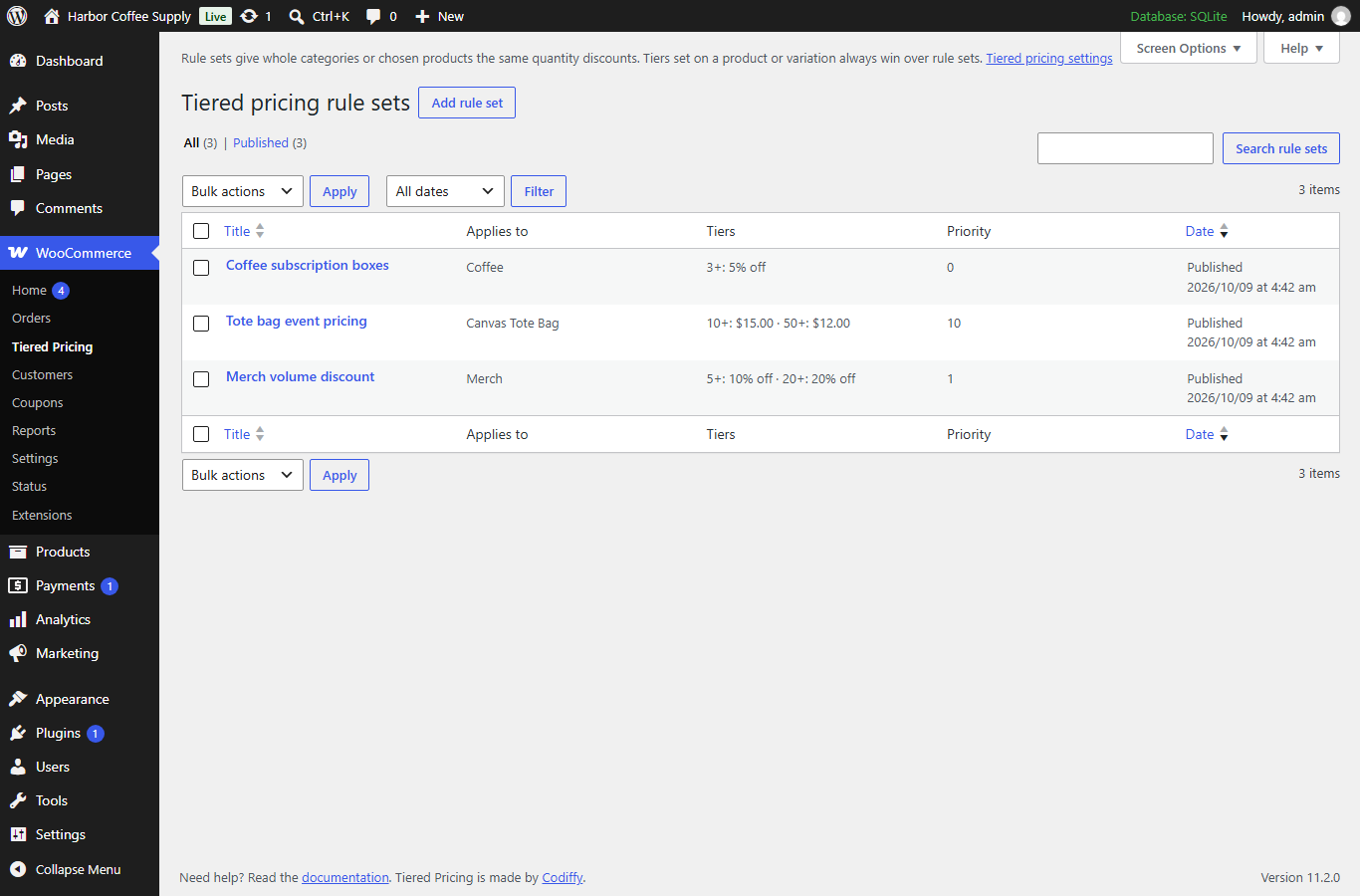The image size is (1360, 896).
Task: Open the Tiered pricing settings link
Action: click(1049, 59)
